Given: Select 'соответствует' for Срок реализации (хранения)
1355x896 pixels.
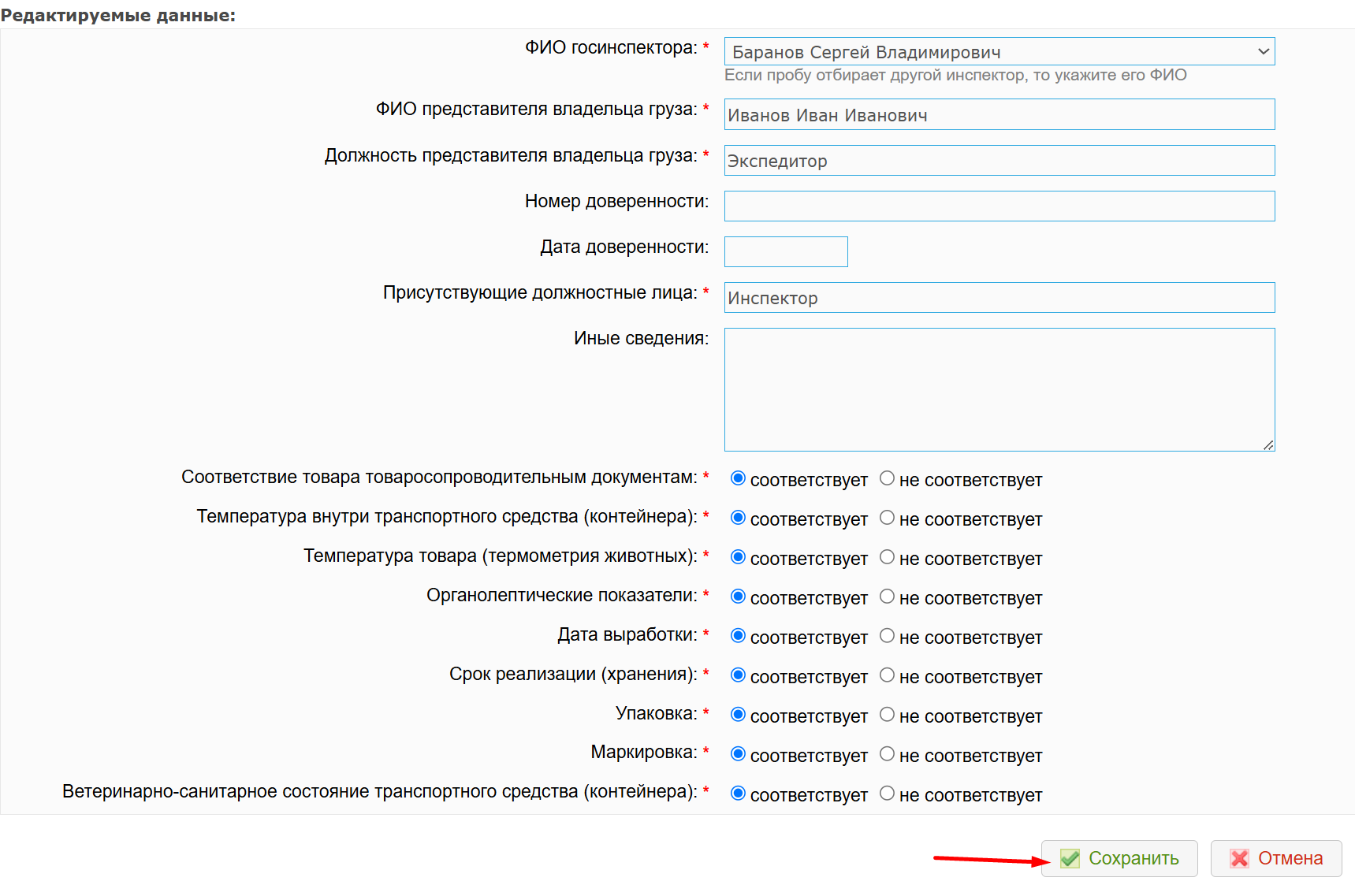Looking at the screenshot, I should [x=738, y=675].
